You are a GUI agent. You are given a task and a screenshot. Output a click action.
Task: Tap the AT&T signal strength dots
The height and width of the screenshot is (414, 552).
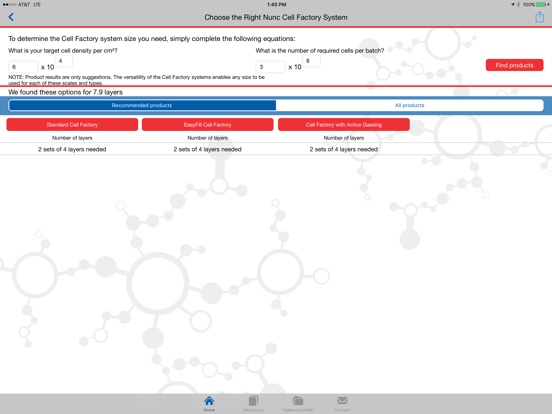point(10,5)
